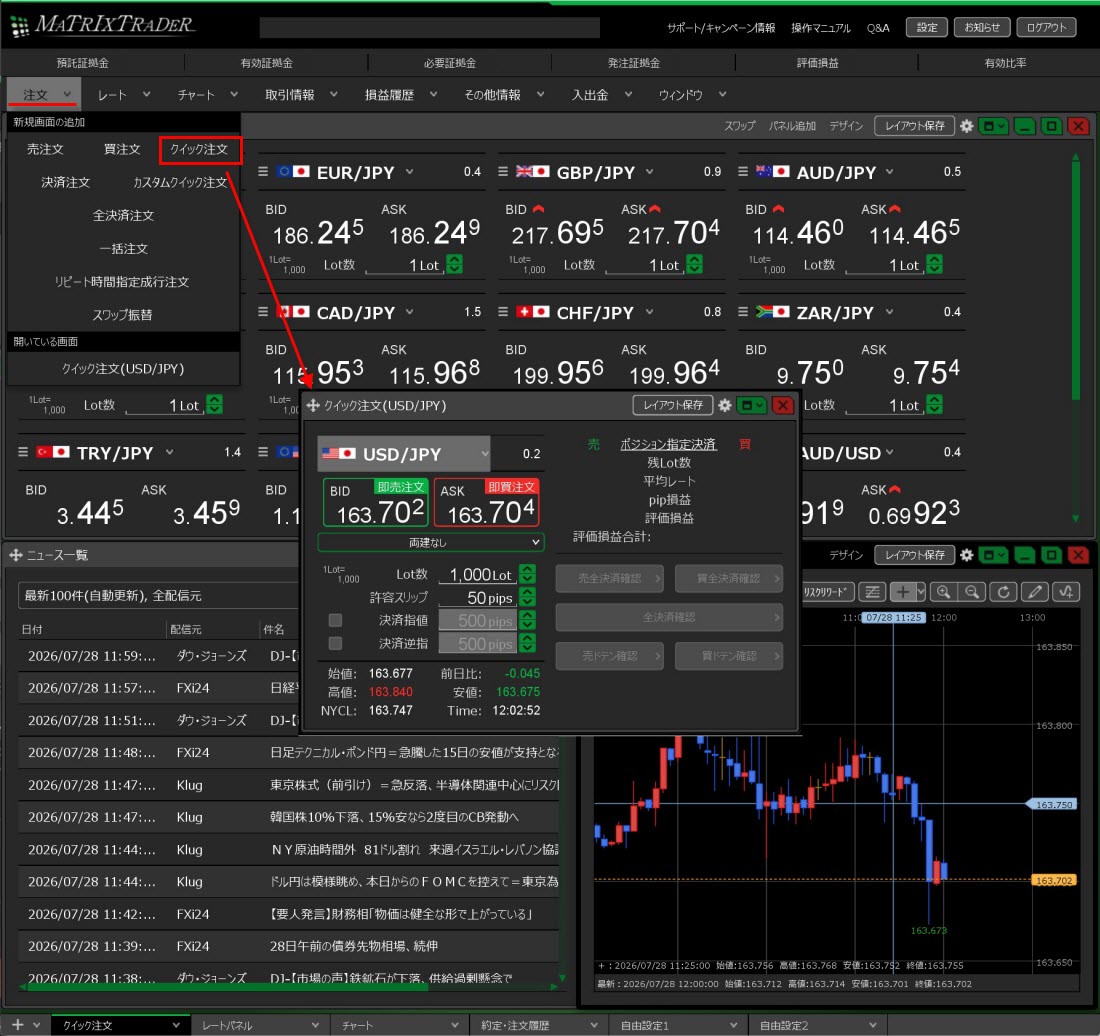
Task: Switch to the 約定・注文履歴 bottom tab
Action: tap(537, 1025)
